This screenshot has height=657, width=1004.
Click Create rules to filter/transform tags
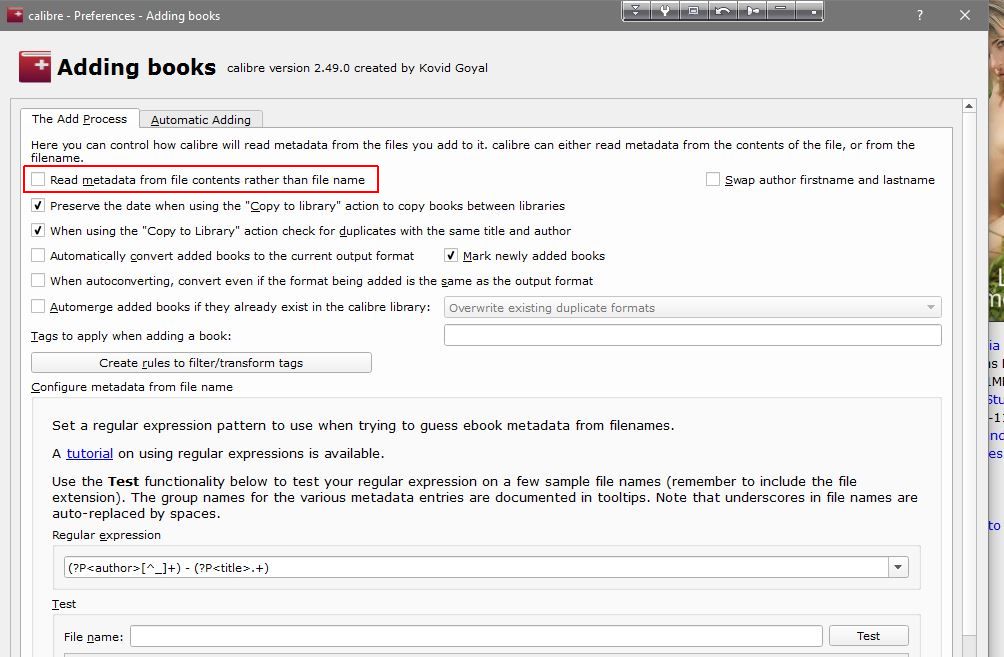(x=201, y=362)
